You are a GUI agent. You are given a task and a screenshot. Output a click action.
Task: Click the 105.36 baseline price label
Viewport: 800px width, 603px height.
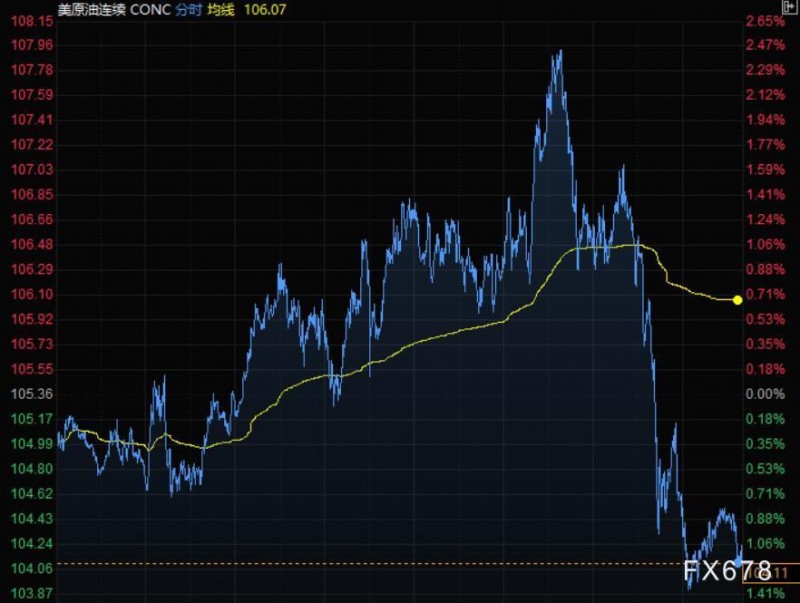32,394
